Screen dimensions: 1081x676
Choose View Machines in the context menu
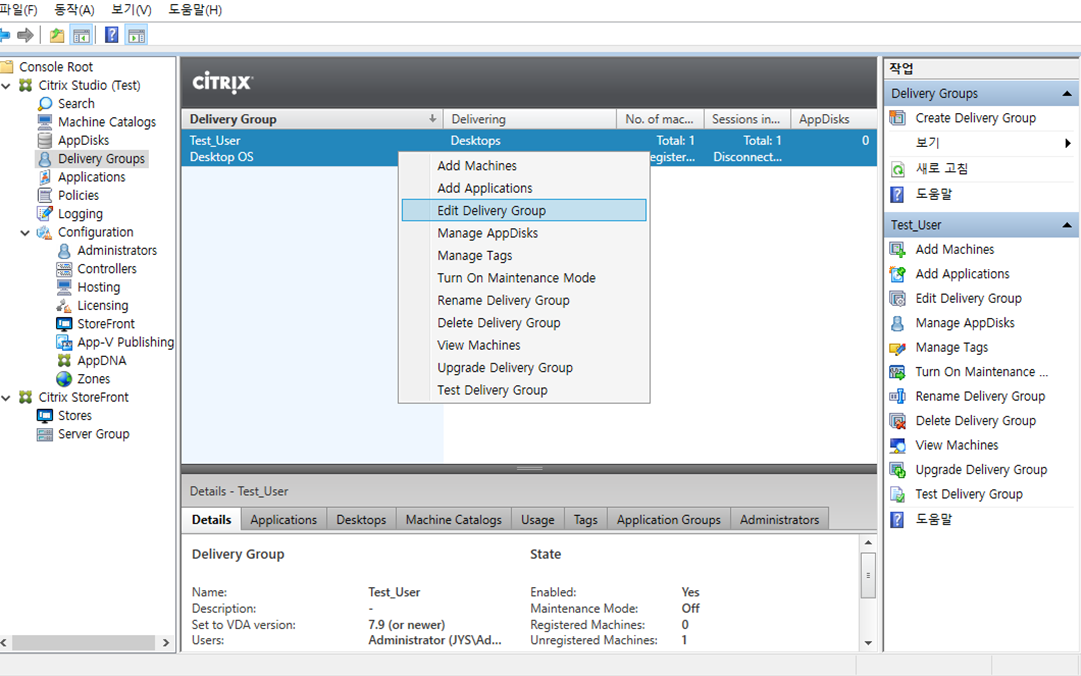524,345
